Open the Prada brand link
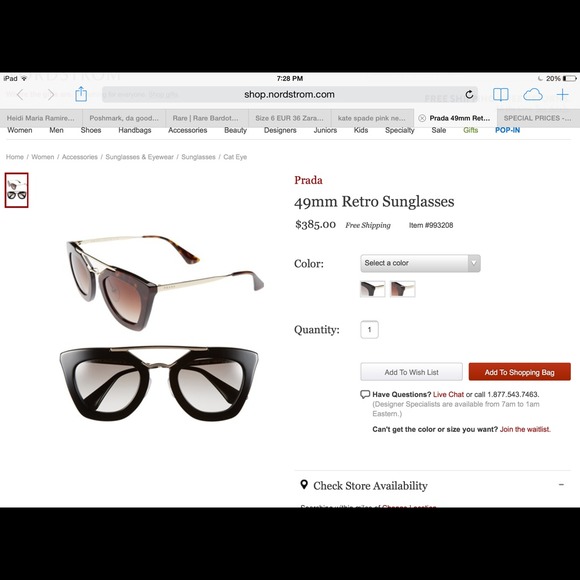The image size is (580, 580). 308,180
